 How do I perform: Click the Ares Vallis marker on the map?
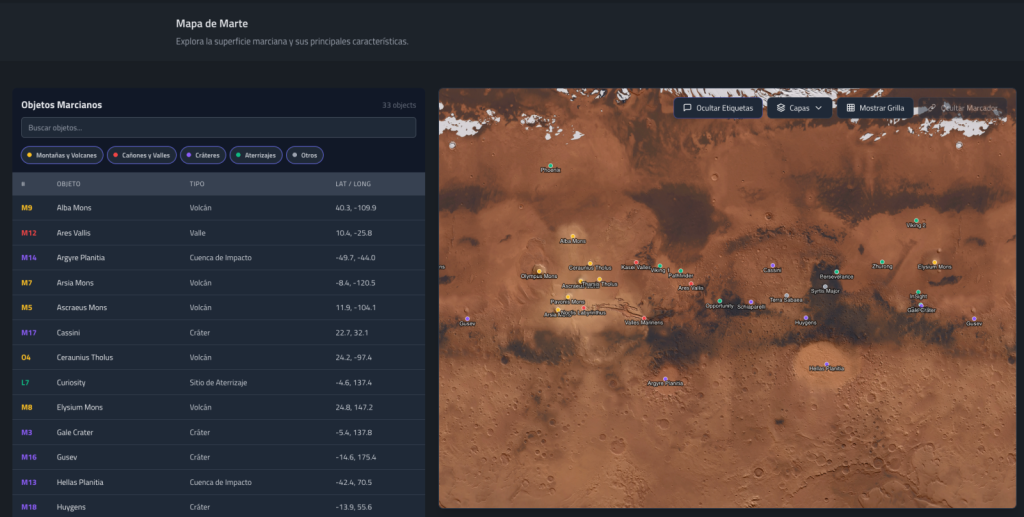(x=691, y=283)
